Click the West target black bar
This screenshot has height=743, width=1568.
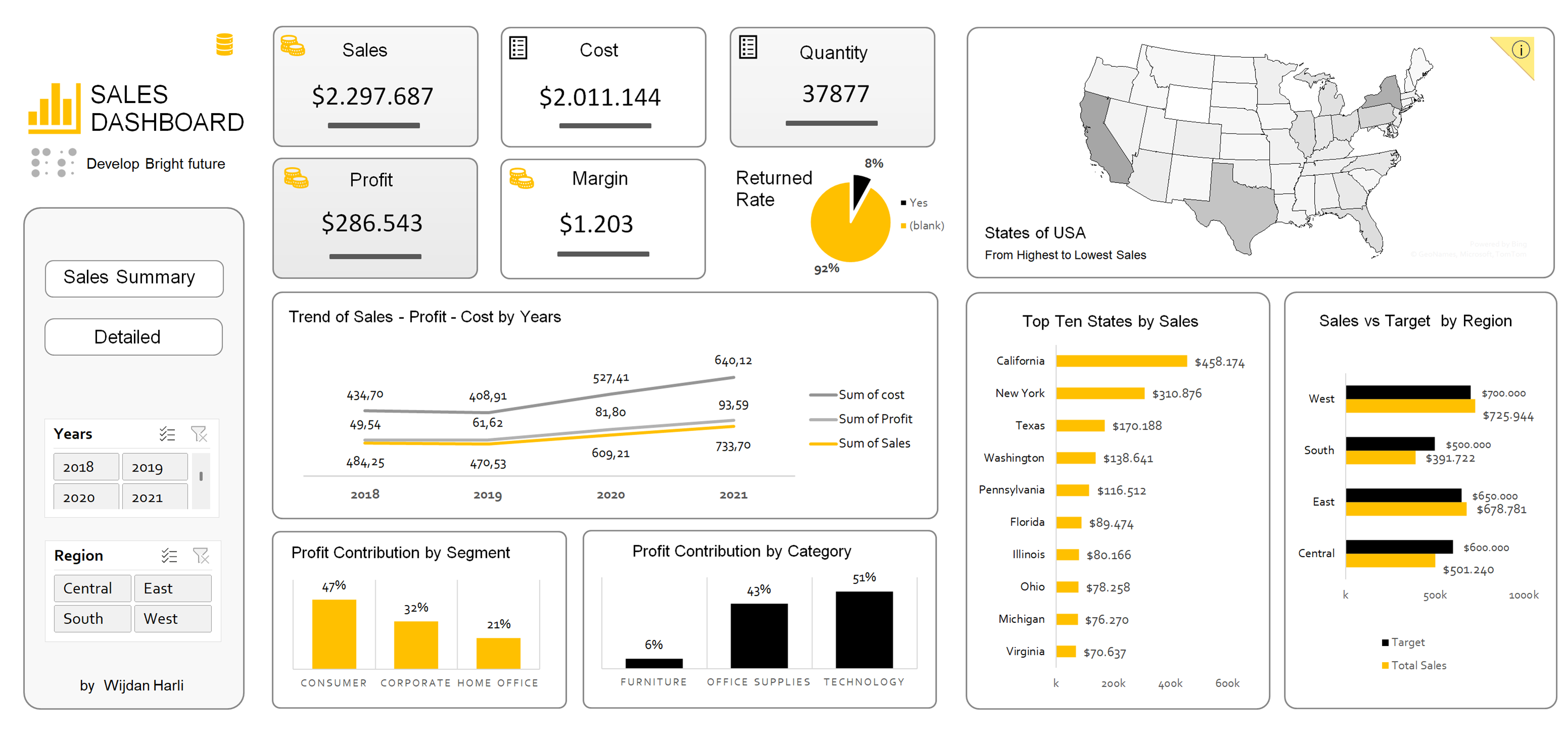(x=1408, y=392)
